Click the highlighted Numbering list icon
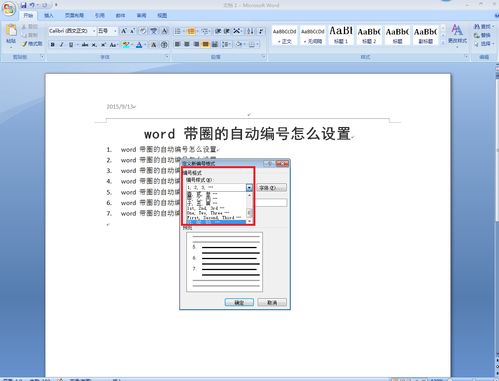This screenshot has height=381, width=499. (x=191, y=31)
